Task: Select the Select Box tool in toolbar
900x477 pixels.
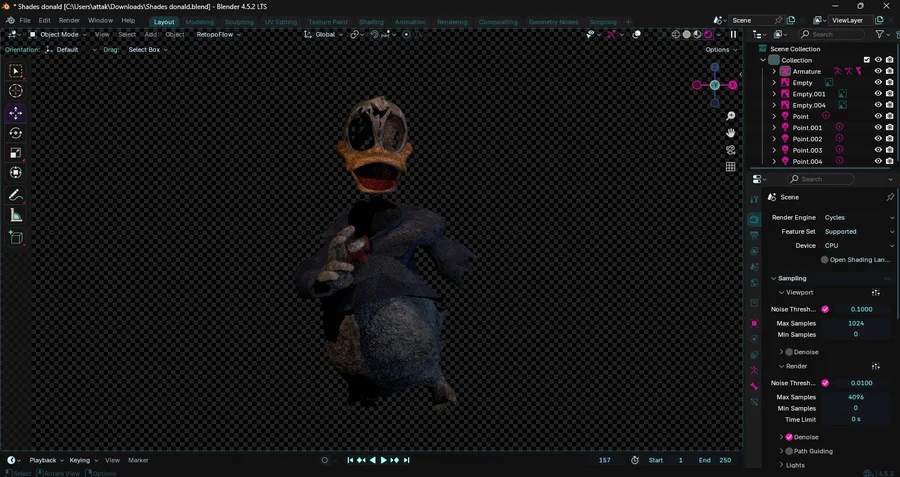Action: pyautogui.click(x=15, y=71)
